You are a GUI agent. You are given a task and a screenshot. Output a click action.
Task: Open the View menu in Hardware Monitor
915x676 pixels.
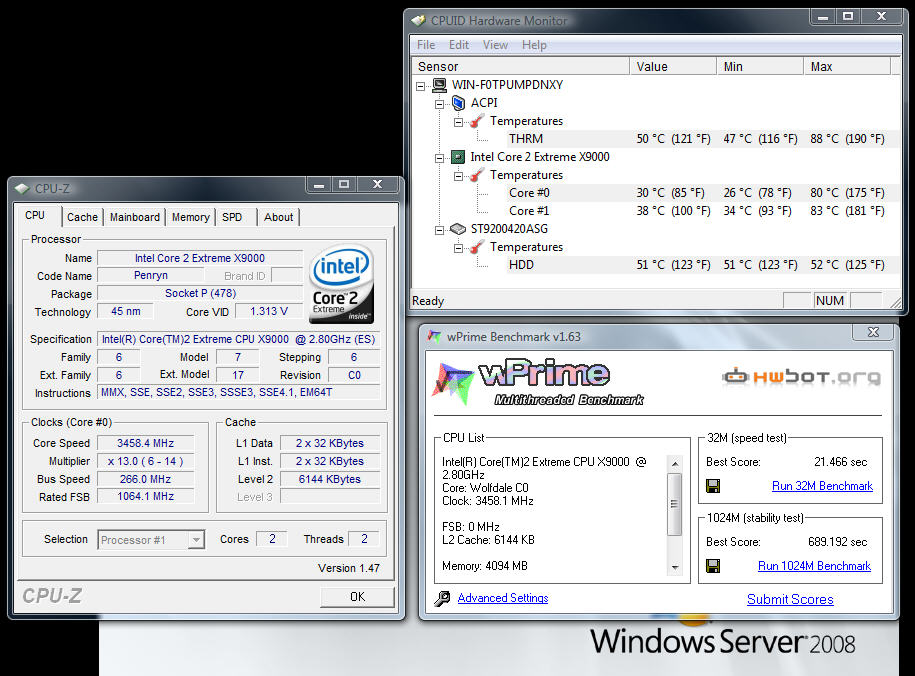pos(495,45)
